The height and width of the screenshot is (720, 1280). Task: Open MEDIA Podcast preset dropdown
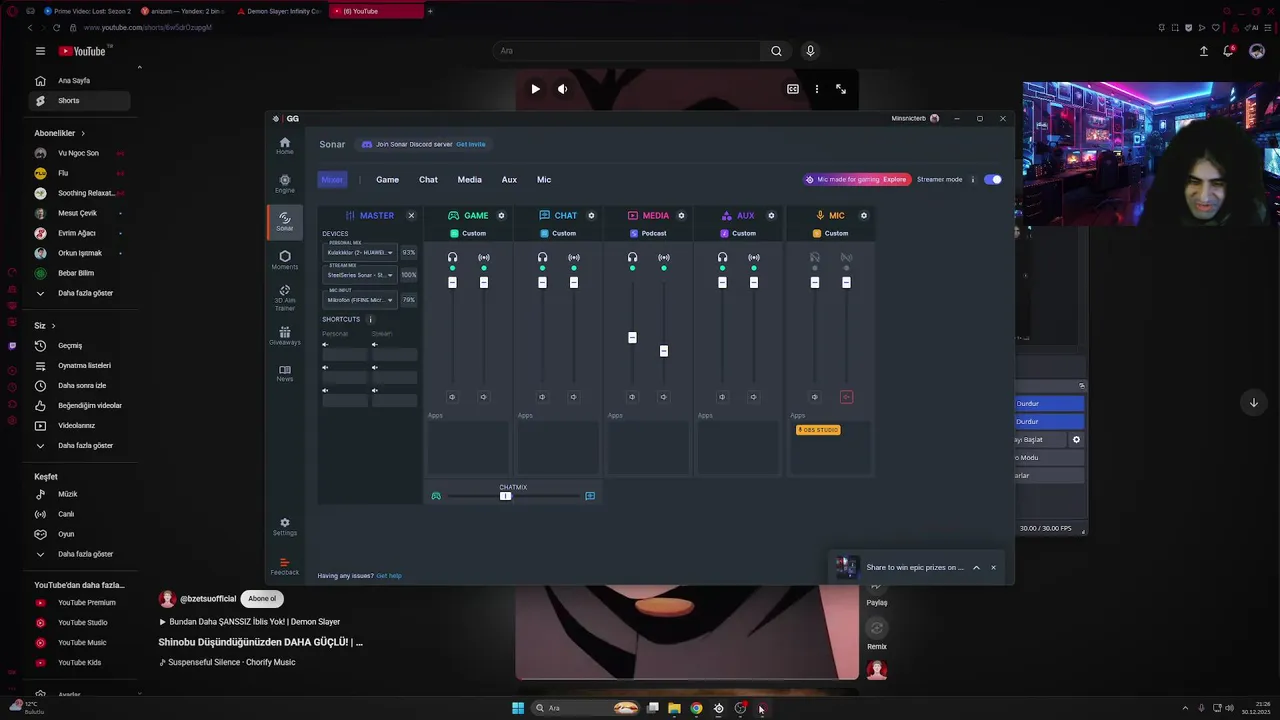(648, 233)
